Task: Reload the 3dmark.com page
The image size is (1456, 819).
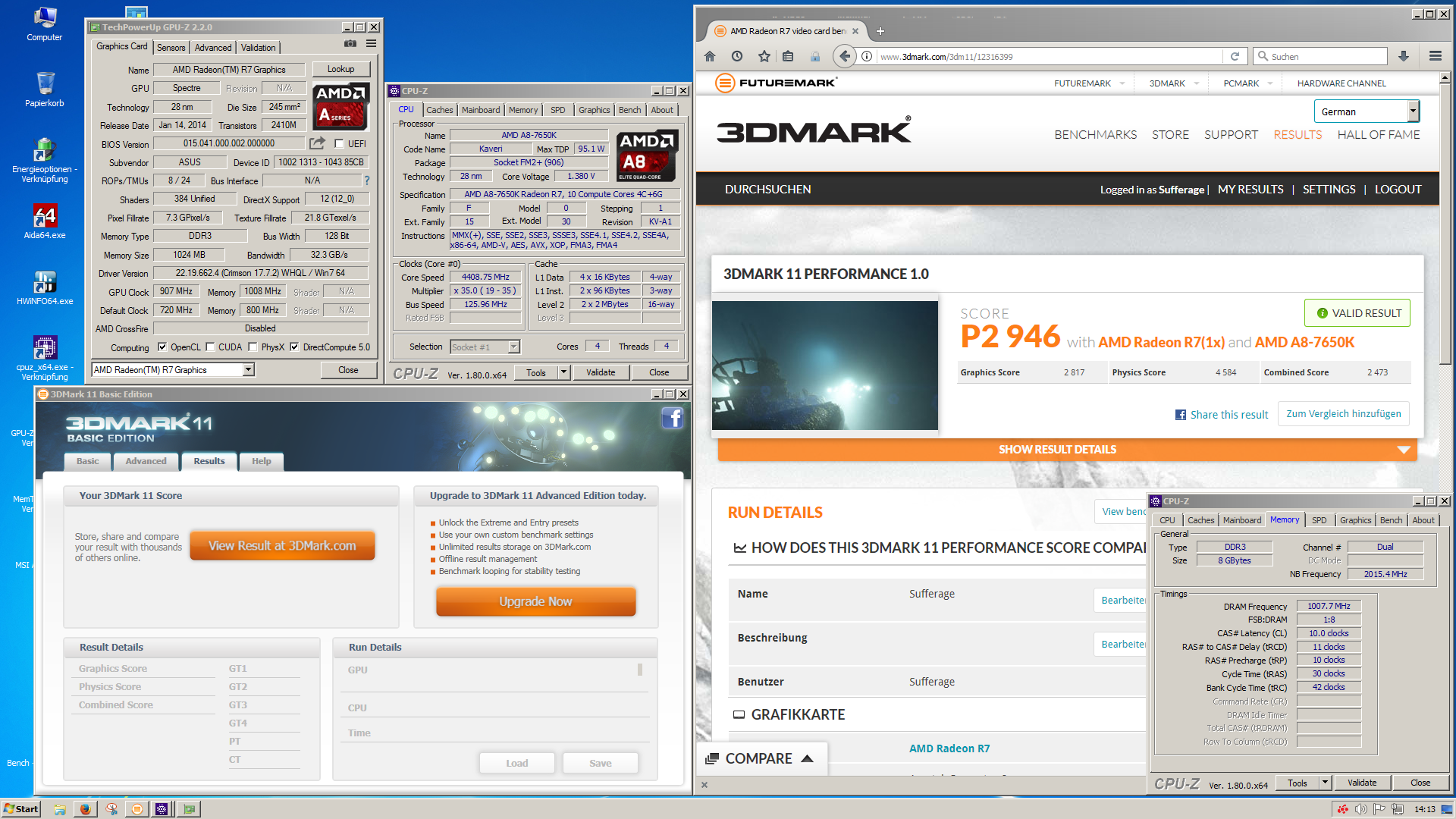Action: (x=1235, y=56)
